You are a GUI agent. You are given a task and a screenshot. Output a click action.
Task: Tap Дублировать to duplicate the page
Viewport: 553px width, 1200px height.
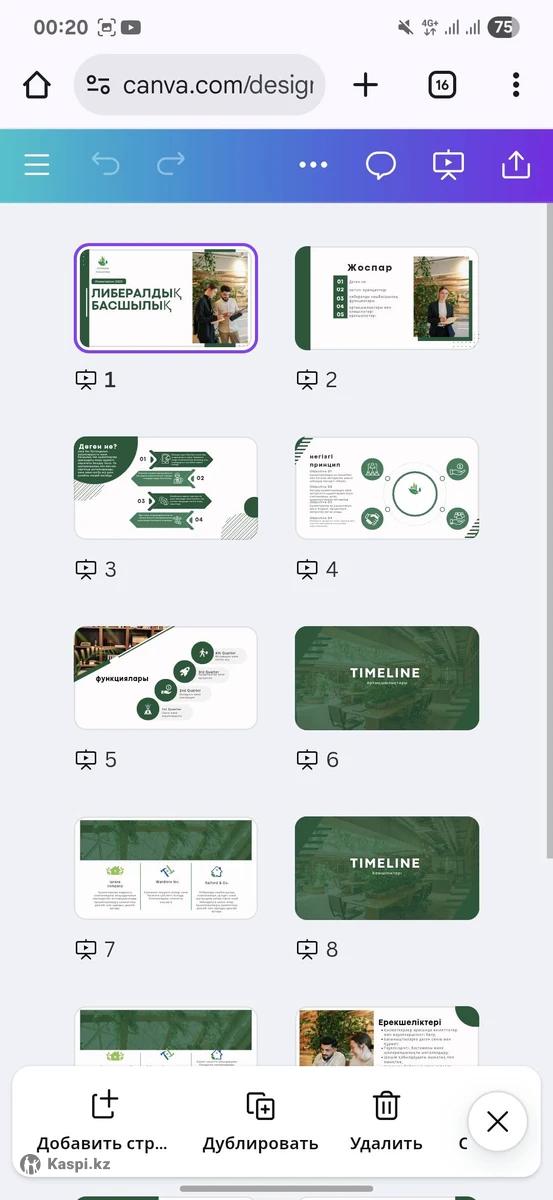(x=260, y=1121)
